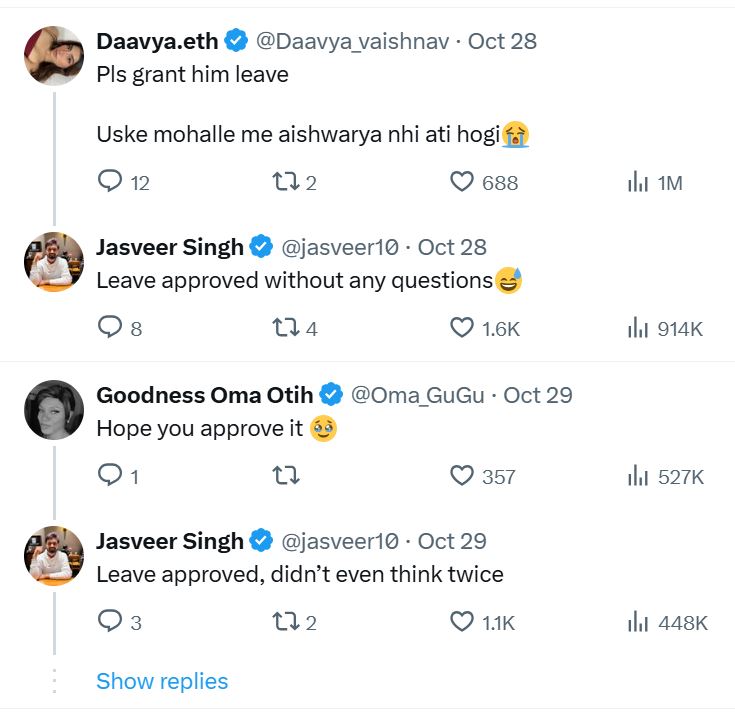This screenshot has width=735, height=715.
Task: Retweet 'Hope you approve it' tweet
Action: (x=285, y=476)
